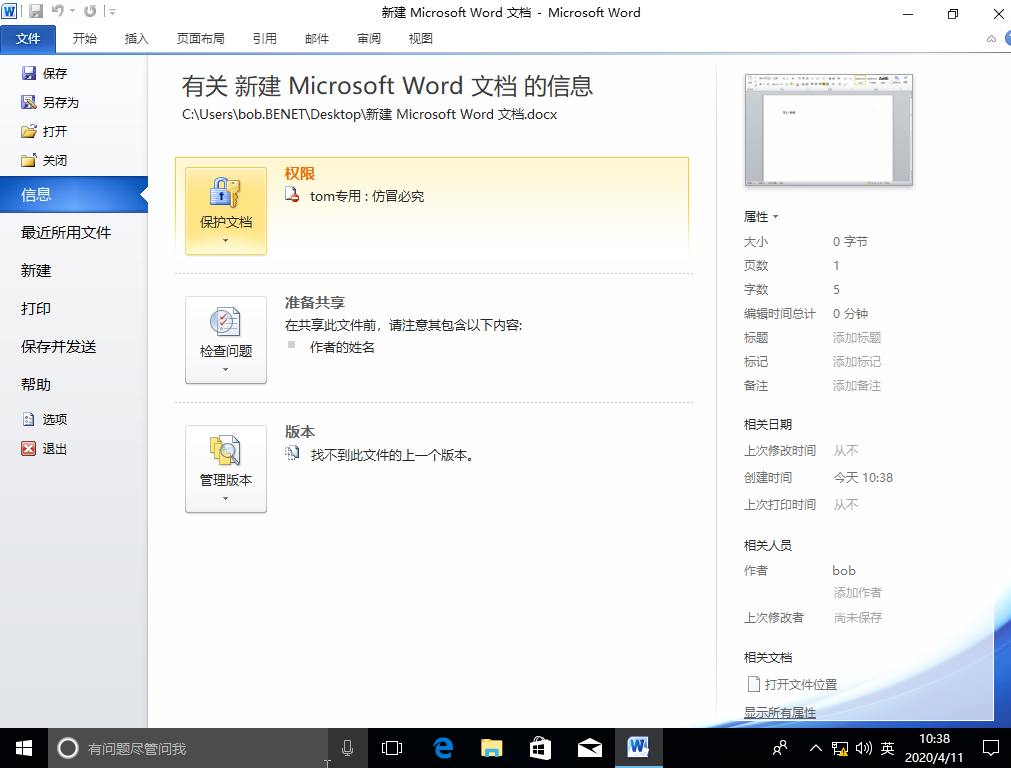Open 检查问题 (Check for Issues) menu
Screen dimensions: 1011x768
226,340
